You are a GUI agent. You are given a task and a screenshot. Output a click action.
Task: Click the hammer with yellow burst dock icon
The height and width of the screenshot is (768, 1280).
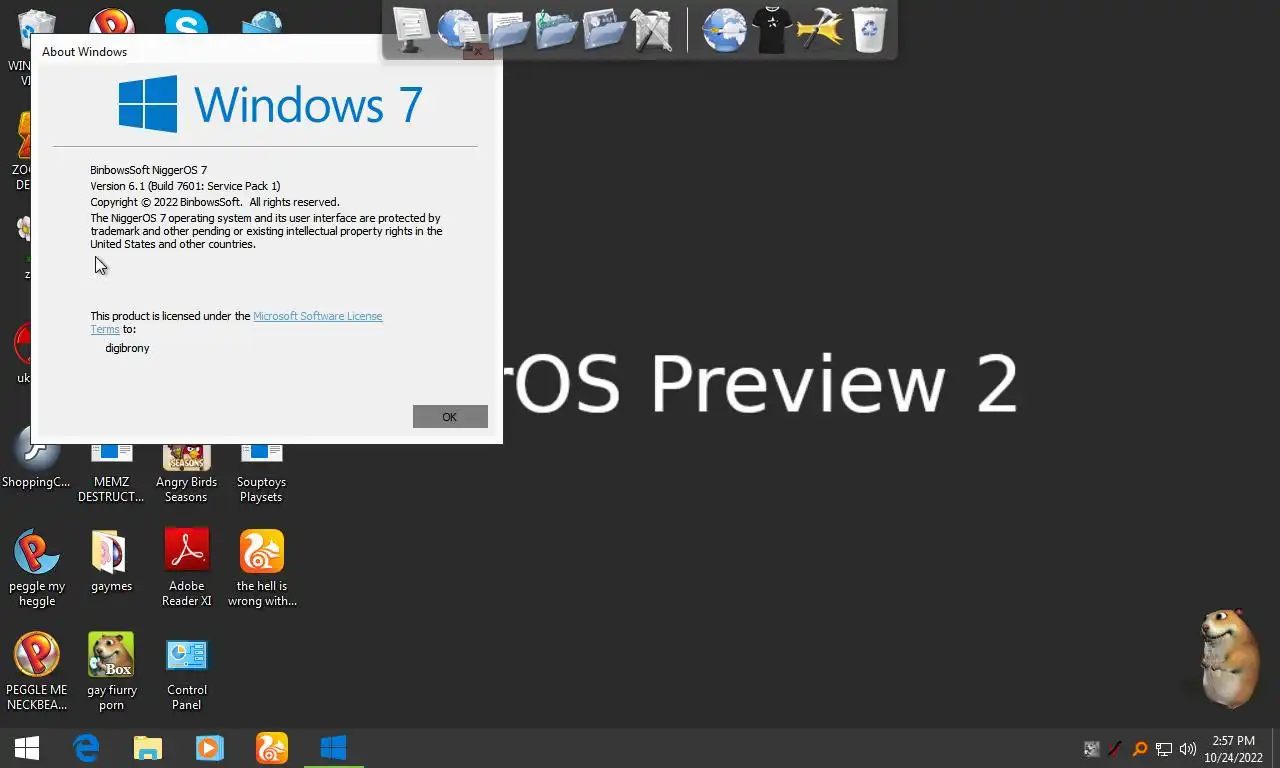click(x=820, y=29)
